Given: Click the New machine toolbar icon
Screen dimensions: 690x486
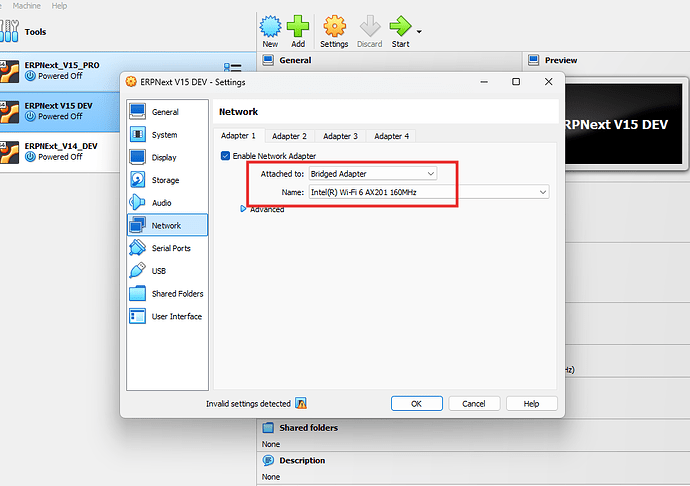Looking at the screenshot, I should 270,31.
